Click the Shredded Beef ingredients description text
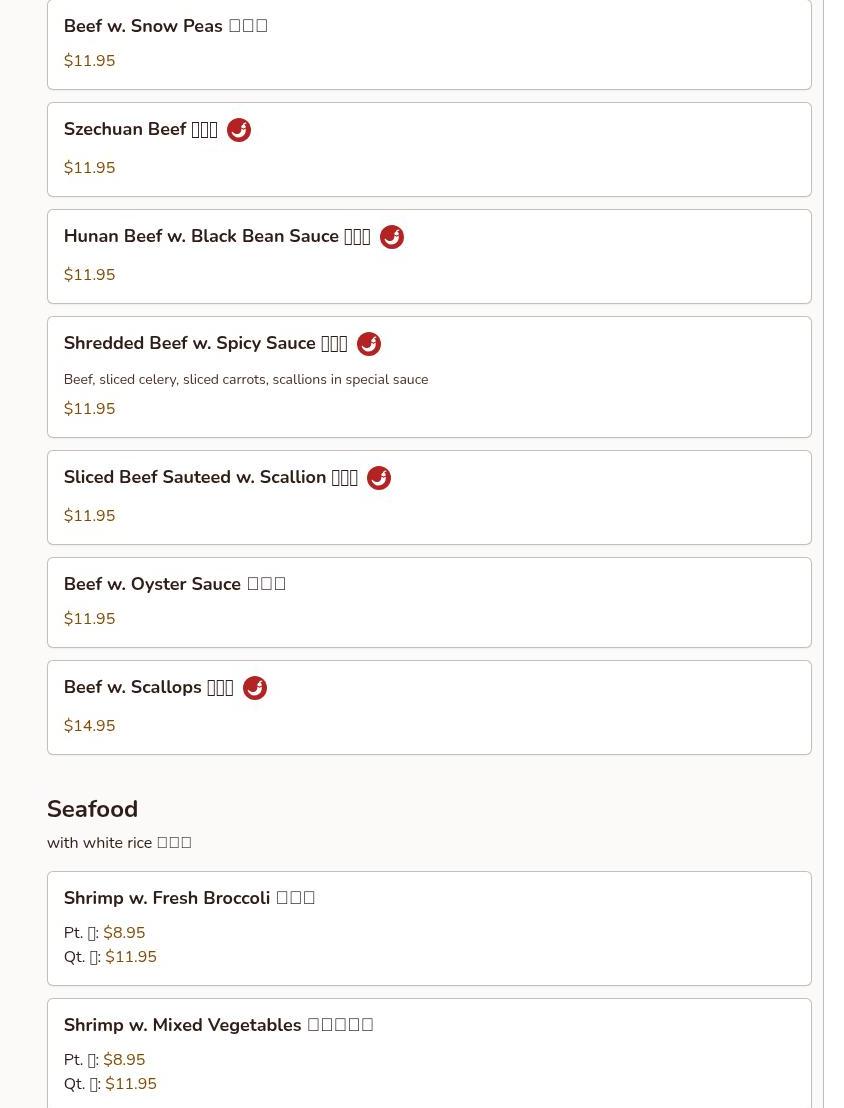This screenshot has width=844, height=1108. point(246,379)
